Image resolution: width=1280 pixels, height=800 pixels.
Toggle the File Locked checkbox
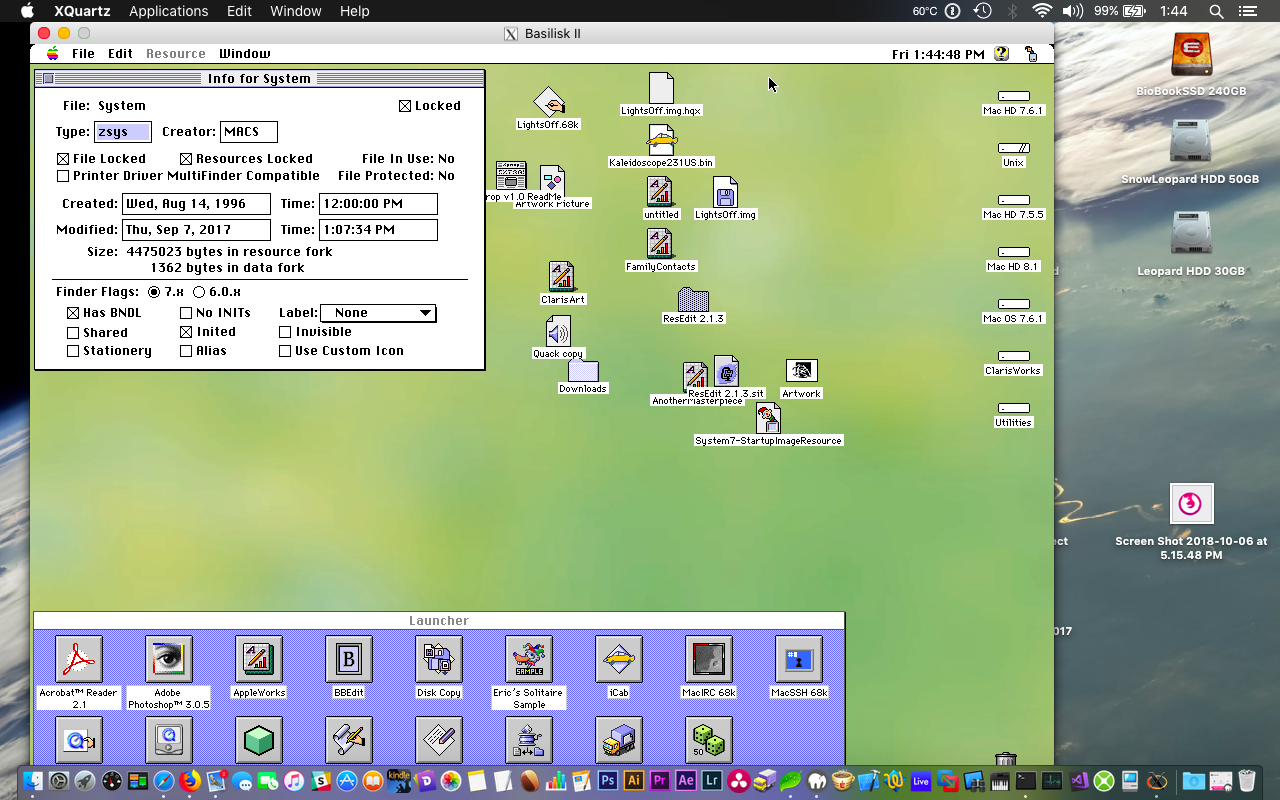(x=63, y=159)
